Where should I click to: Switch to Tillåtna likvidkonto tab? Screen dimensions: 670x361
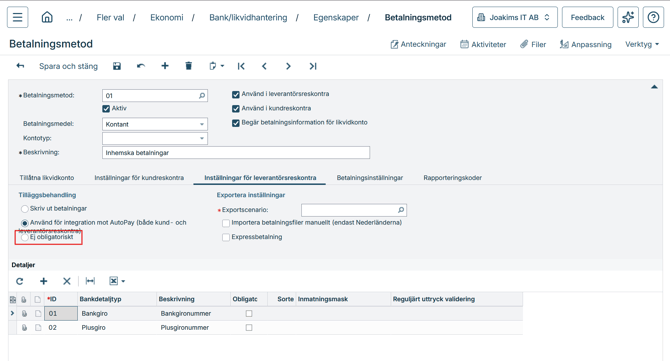[x=47, y=178]
